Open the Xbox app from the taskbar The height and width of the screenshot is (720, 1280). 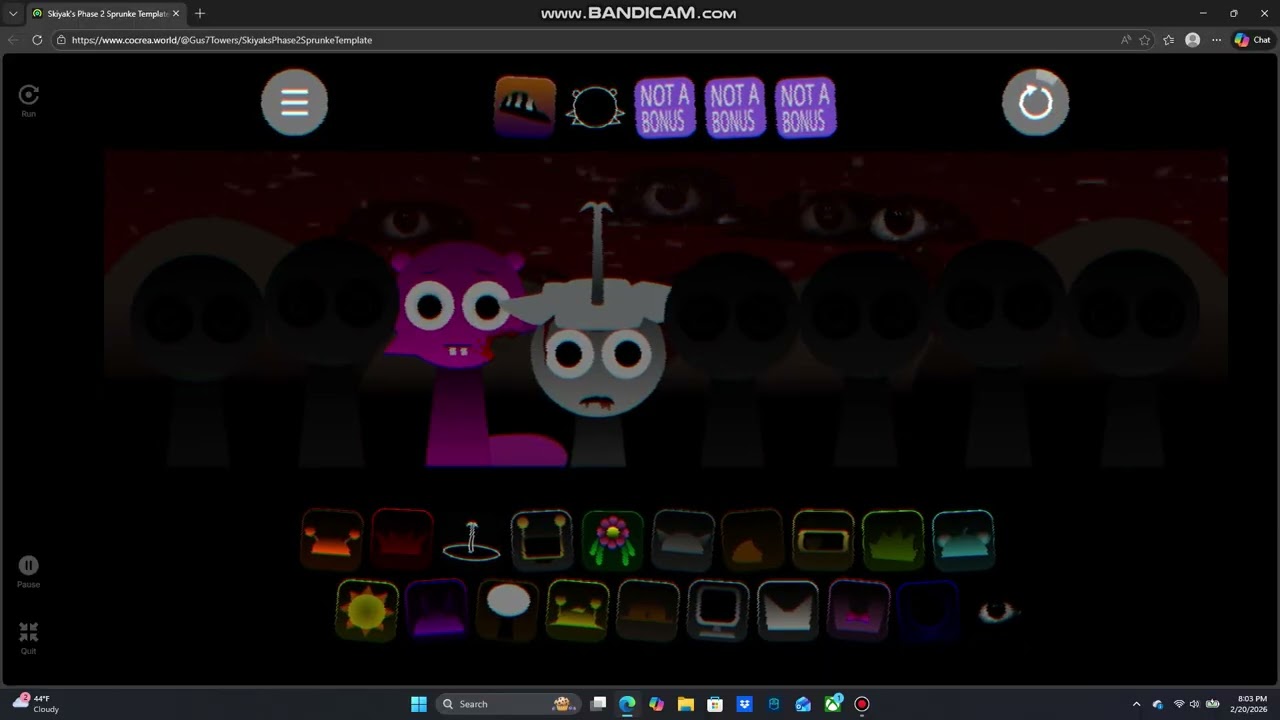pyautogui.click(x=832, y=704)
